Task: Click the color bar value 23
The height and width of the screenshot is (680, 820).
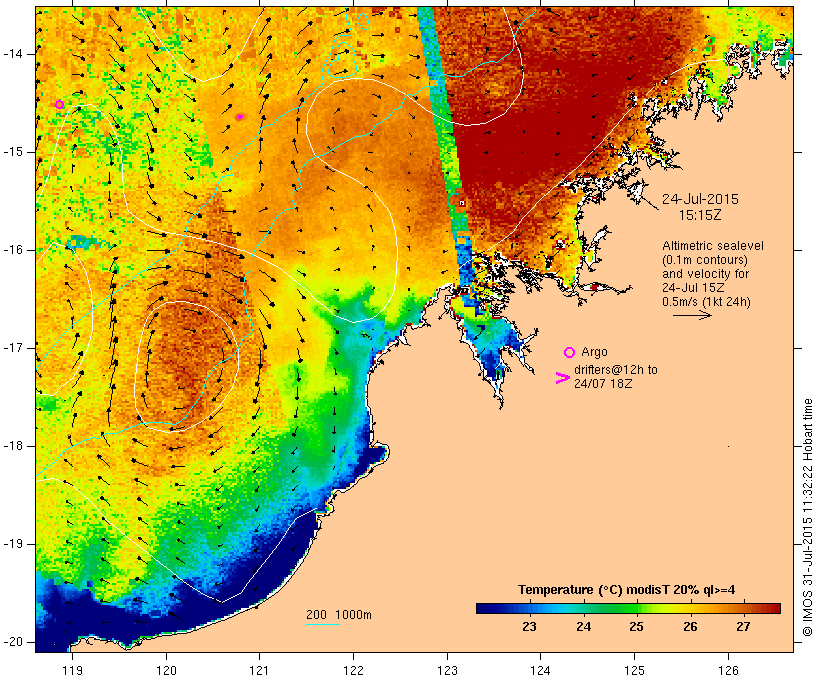Action: 529,627
